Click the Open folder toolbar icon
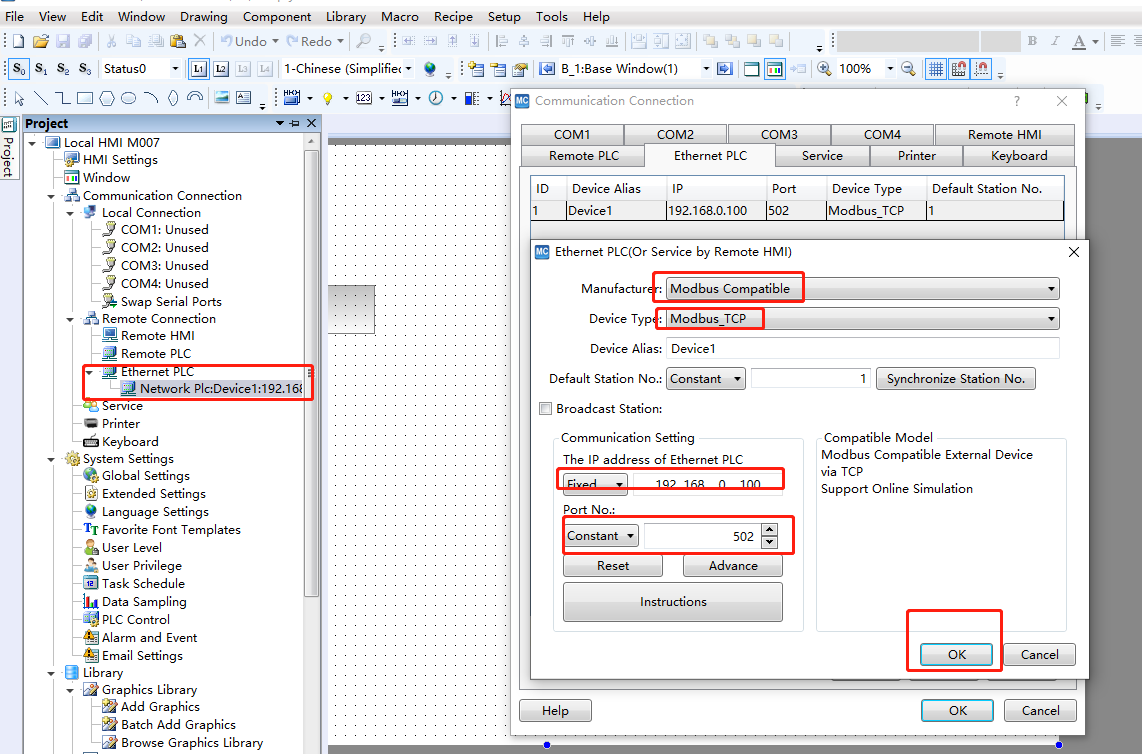 pyautogui.click(x=41, y=41)
